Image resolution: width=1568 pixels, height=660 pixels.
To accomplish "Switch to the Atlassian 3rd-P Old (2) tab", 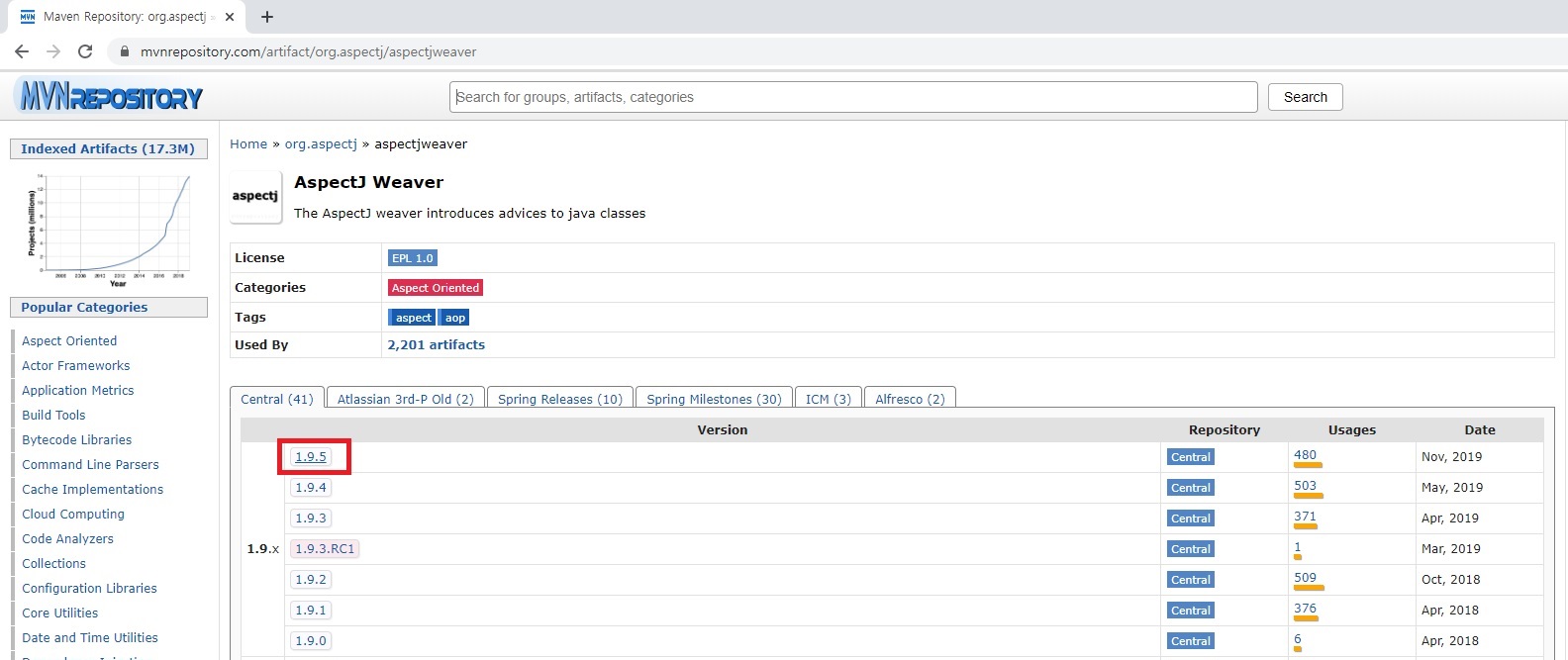I will [x=405, y=399].
